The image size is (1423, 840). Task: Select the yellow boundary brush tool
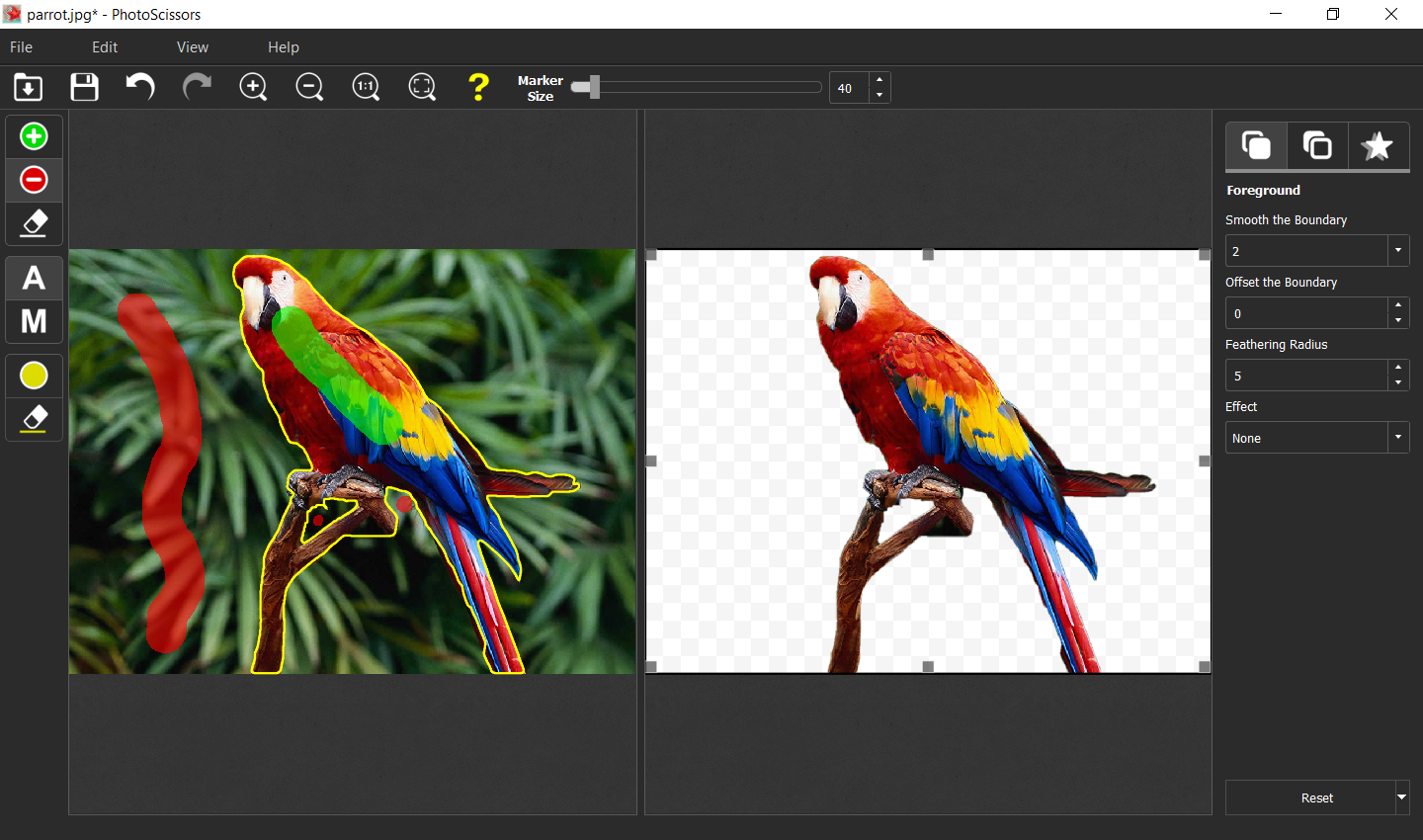coord(34,376)
